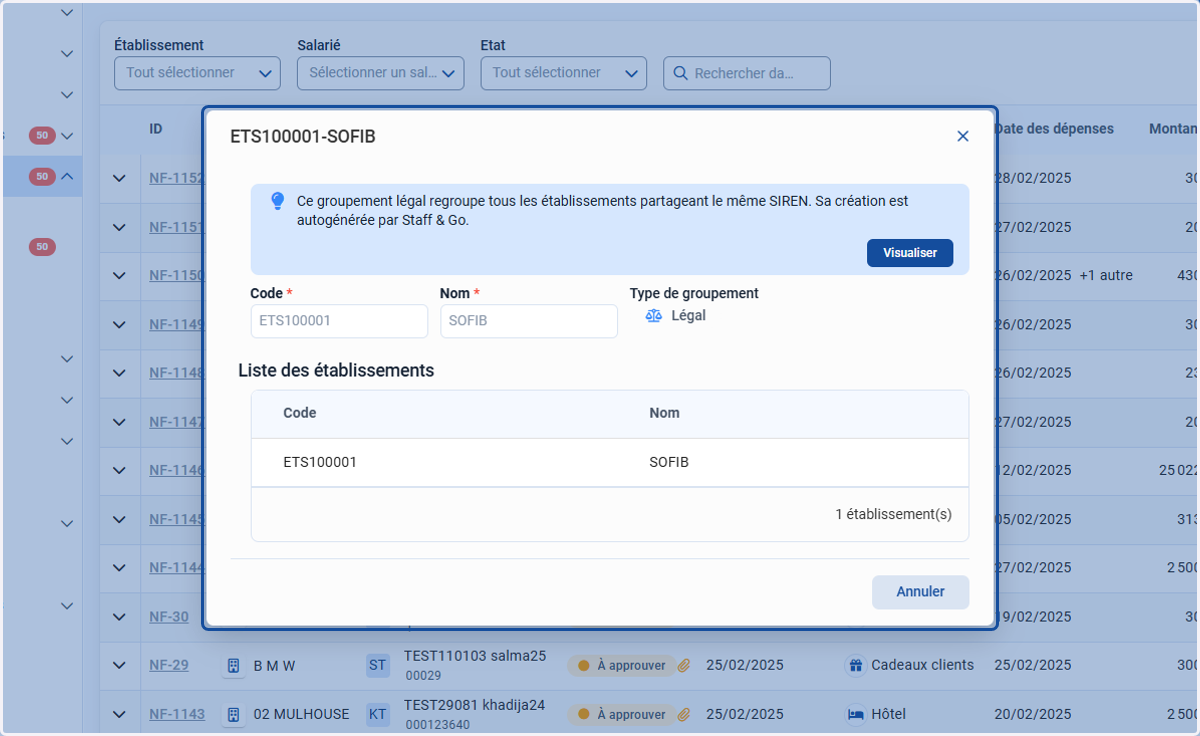Click the Hôtel bed icon
This screenshot has height=736, width=1200.
click(855, 714)
